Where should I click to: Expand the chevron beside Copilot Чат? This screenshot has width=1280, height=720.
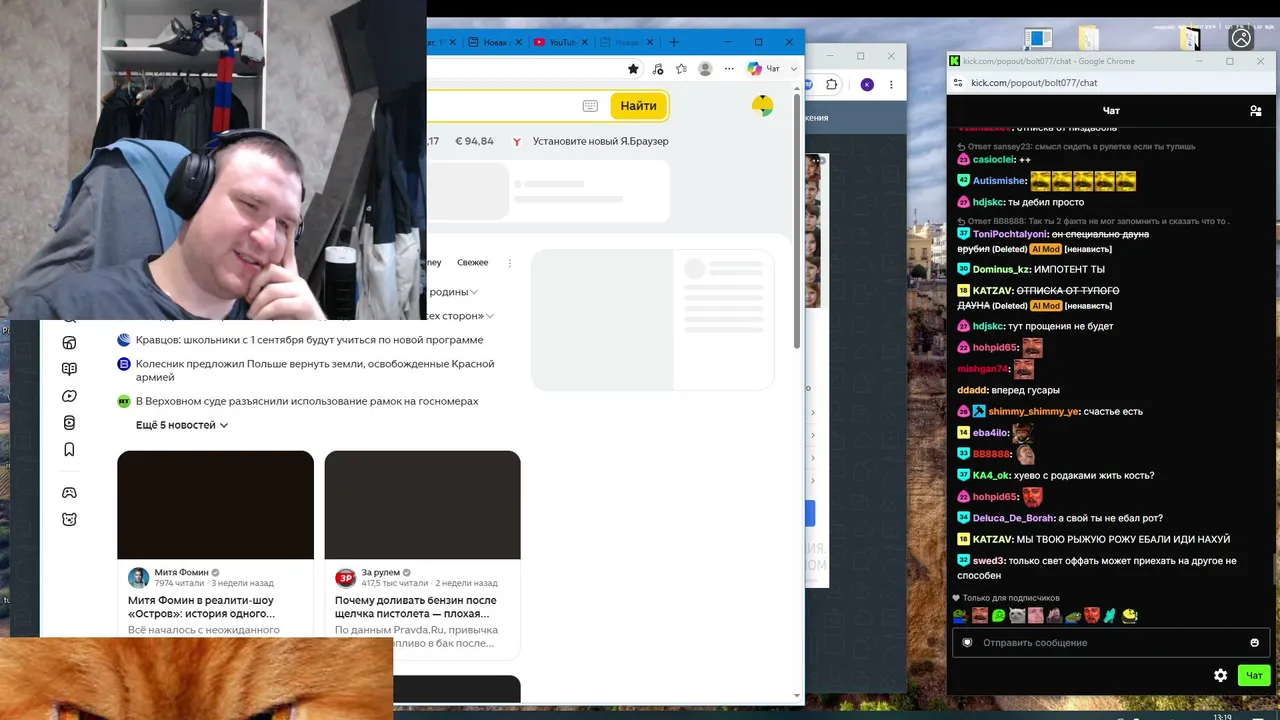pos(794,69)
